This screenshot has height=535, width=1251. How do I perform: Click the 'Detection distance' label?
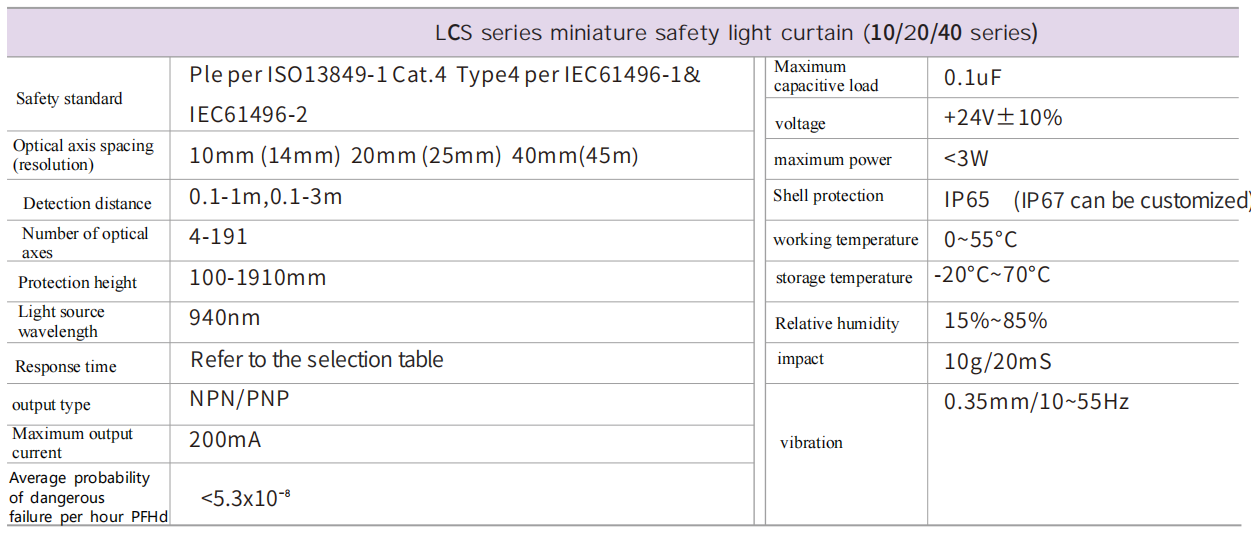tap(87, 204)
